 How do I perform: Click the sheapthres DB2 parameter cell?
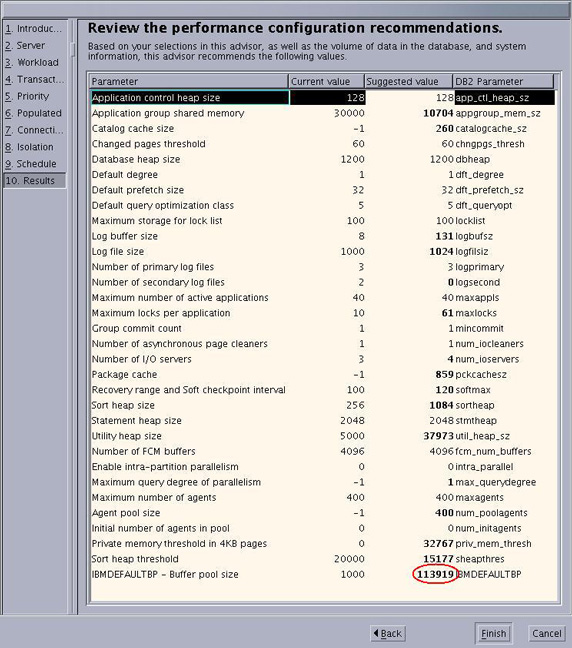480,559
